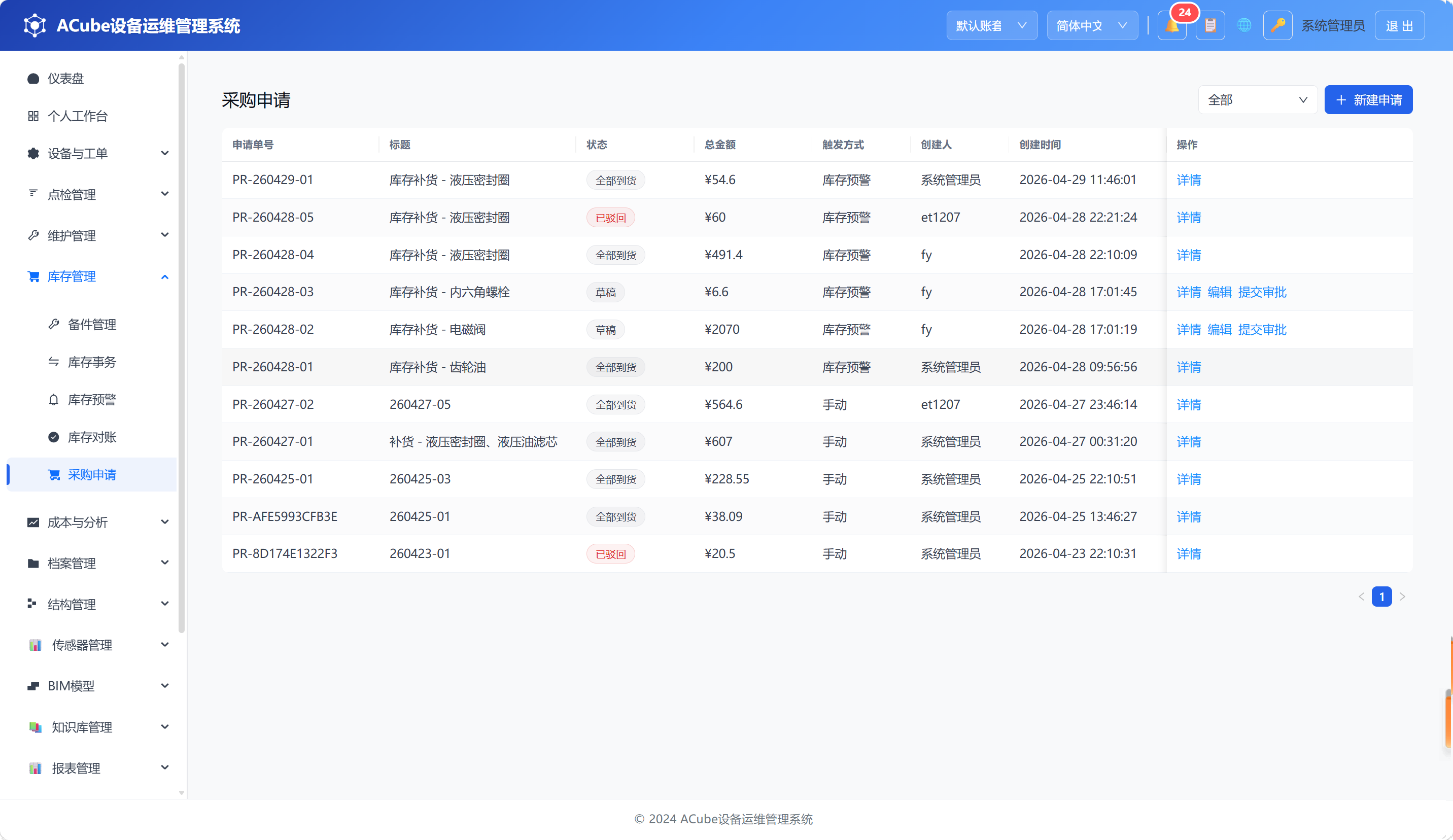Click the 已驳回 tag on PR-260428-05

pyautogui.click(x=611, y=217)
